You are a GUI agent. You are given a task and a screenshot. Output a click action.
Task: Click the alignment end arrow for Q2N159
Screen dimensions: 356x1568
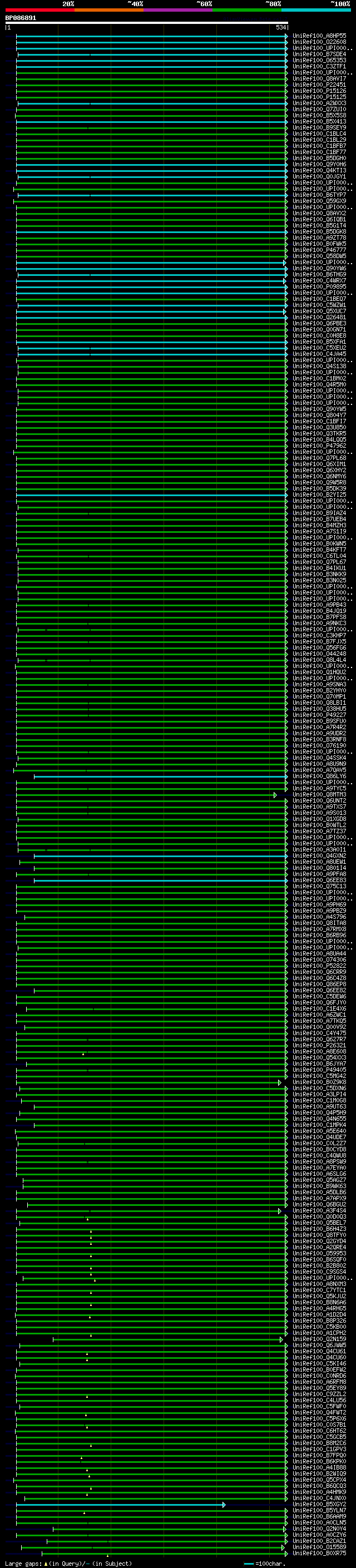click(281, 1340)
